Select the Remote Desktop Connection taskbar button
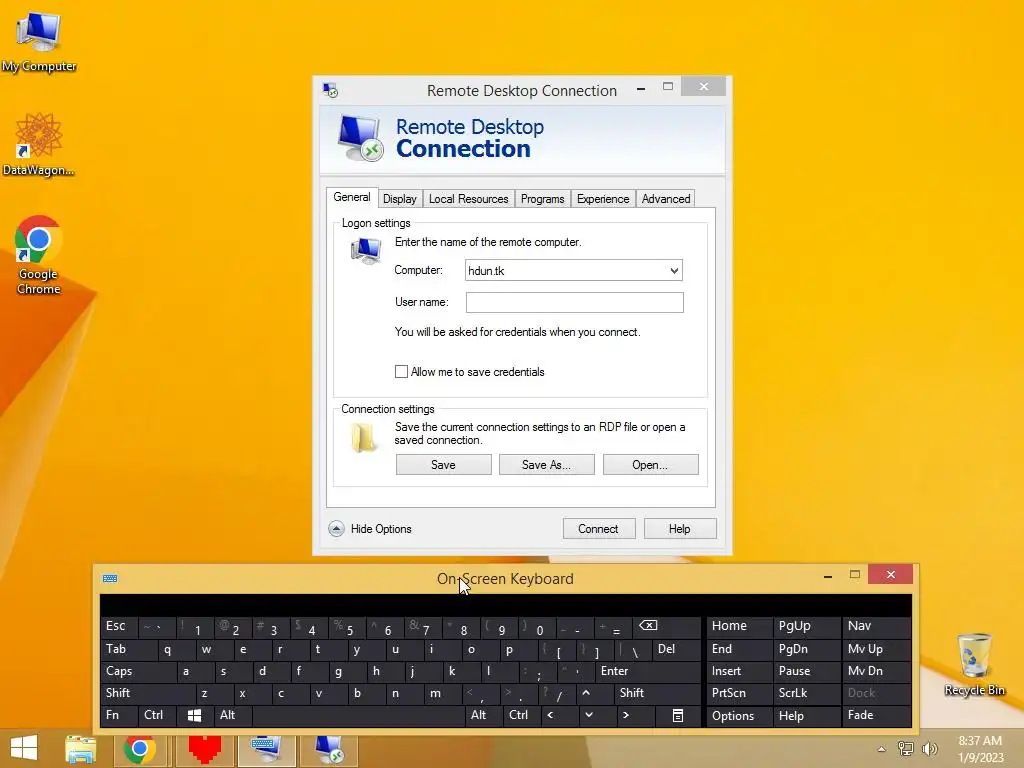The height and width of the screenshot is (768, 1024). point(329,750)
